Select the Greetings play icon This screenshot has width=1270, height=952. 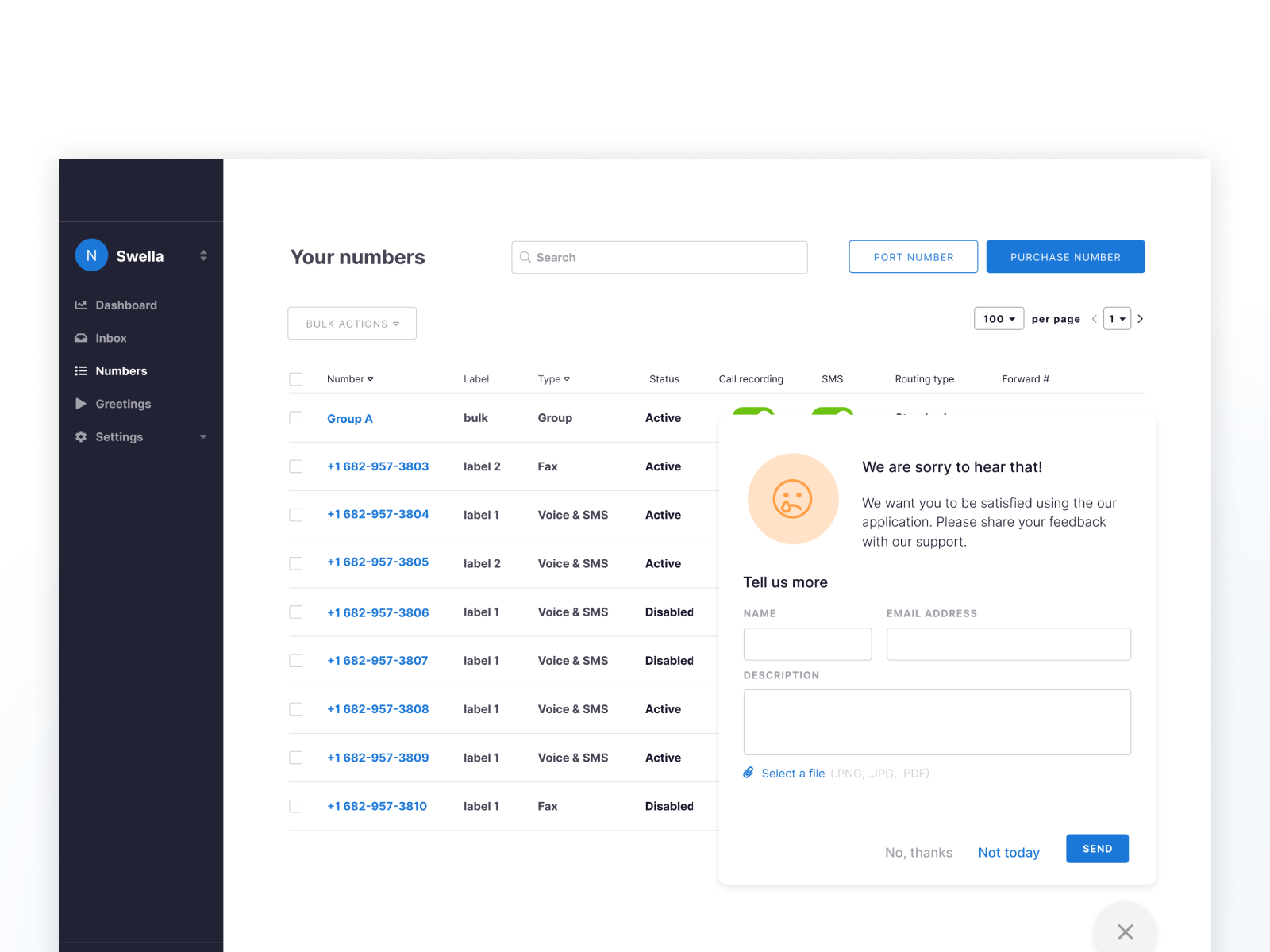coord(81,404)
